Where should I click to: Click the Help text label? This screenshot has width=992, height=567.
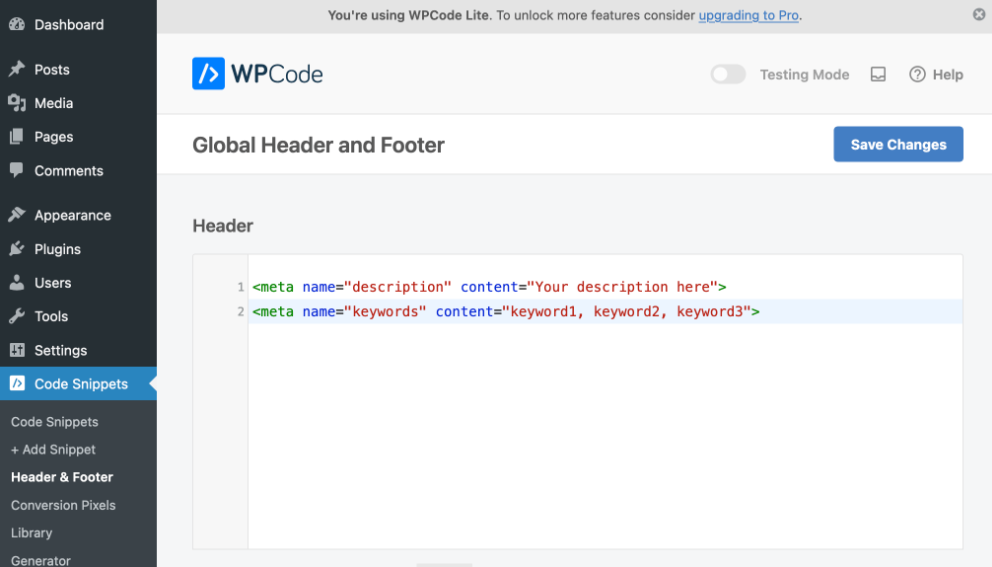pyautogui.click(x=948, y=74)
